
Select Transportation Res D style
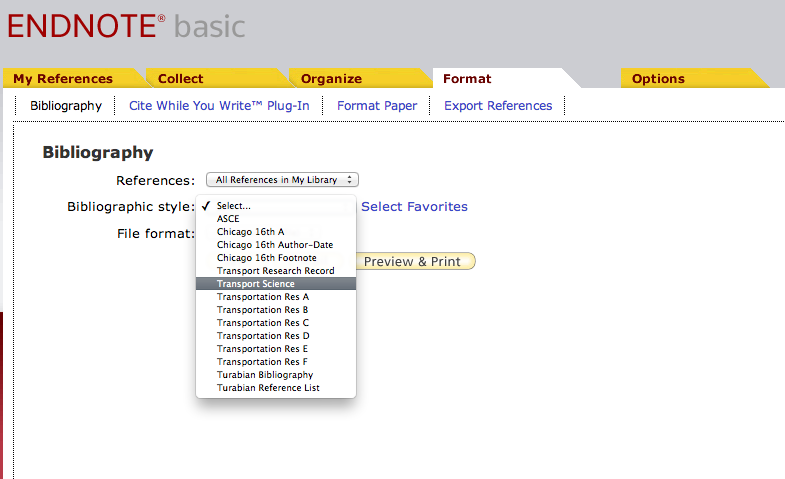(x=276, y=336)
